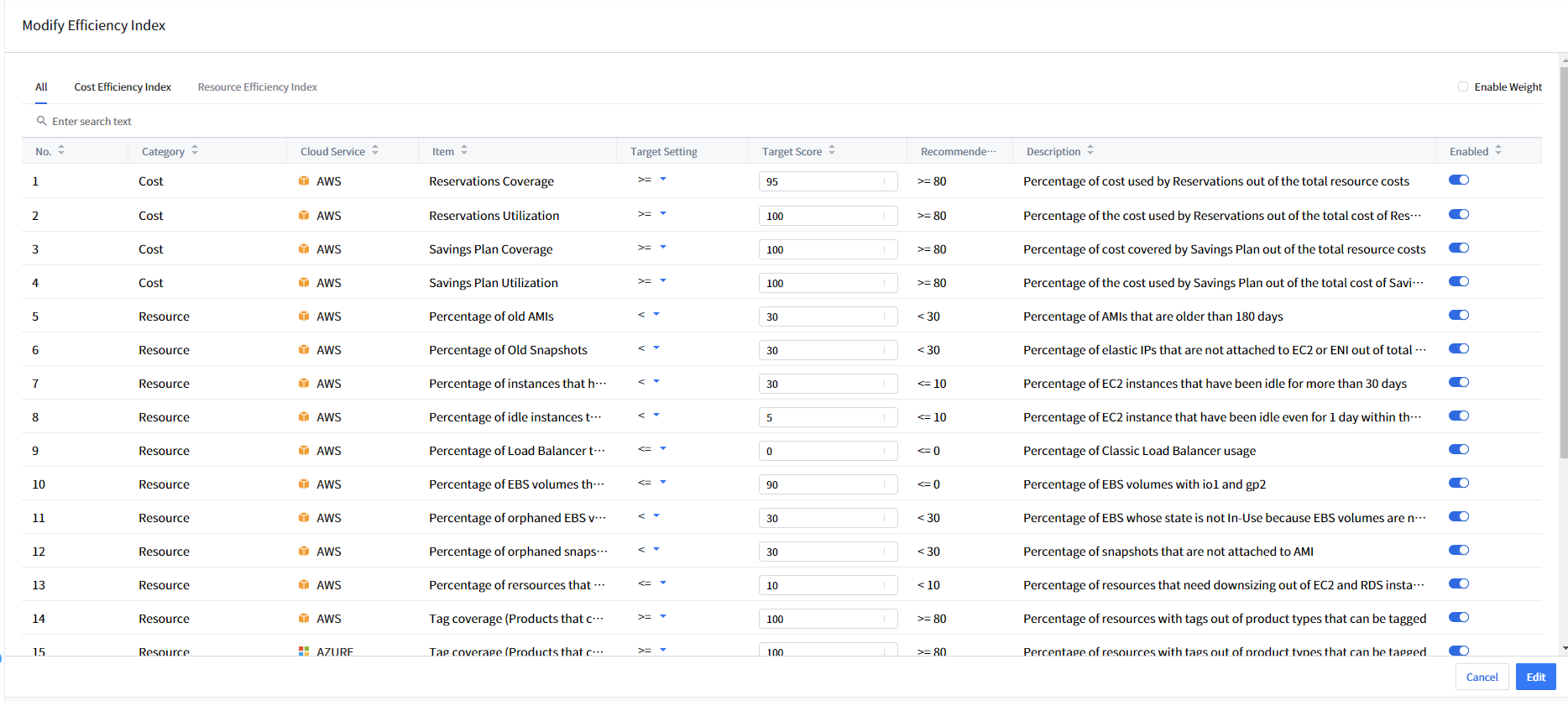Sort by Category column icon
Image resolution: width=1568 pixels, height=701 pixels.
(195, 150)
